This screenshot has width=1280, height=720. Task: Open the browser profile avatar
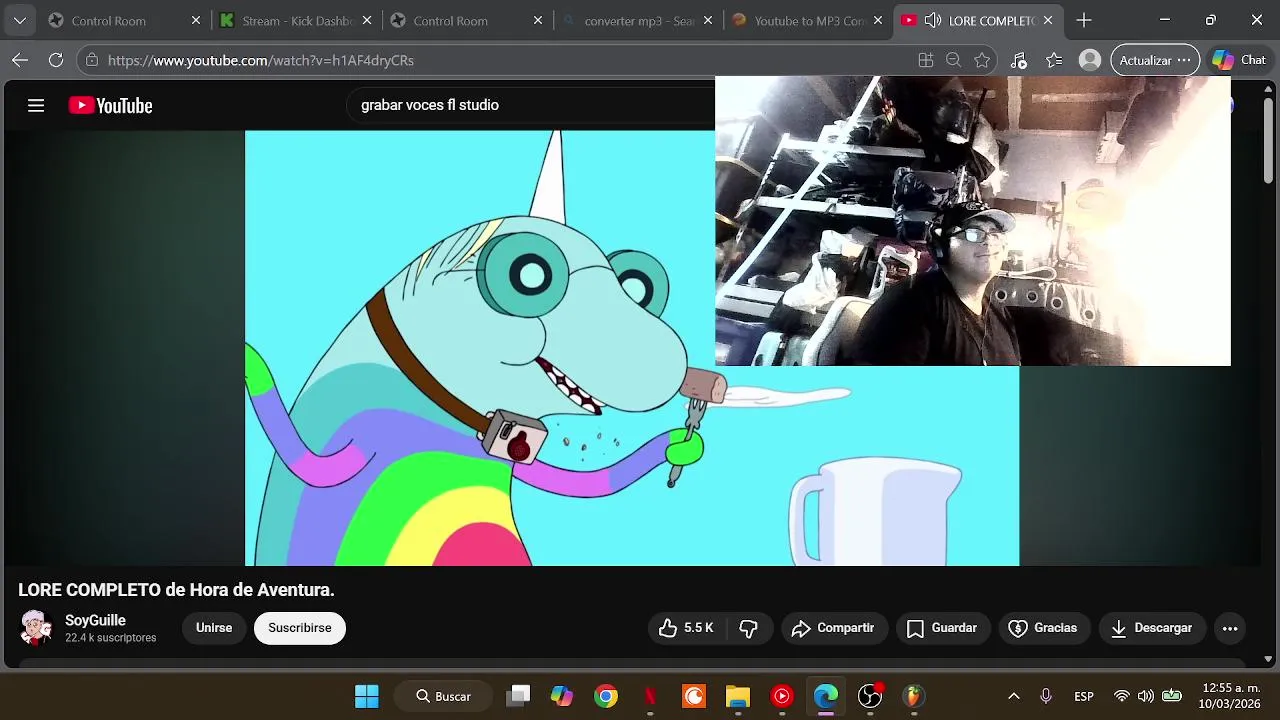tap(1090, 60)
